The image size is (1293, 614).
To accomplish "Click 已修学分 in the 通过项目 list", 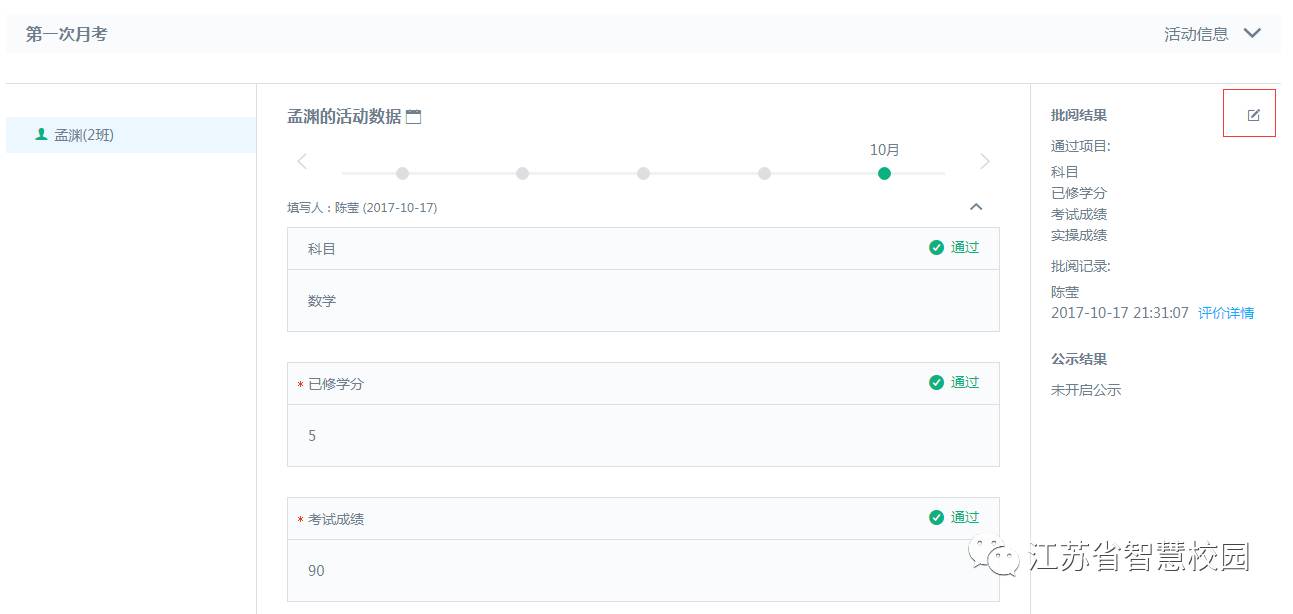I will pyautogui.click(x=1079, y=193).
